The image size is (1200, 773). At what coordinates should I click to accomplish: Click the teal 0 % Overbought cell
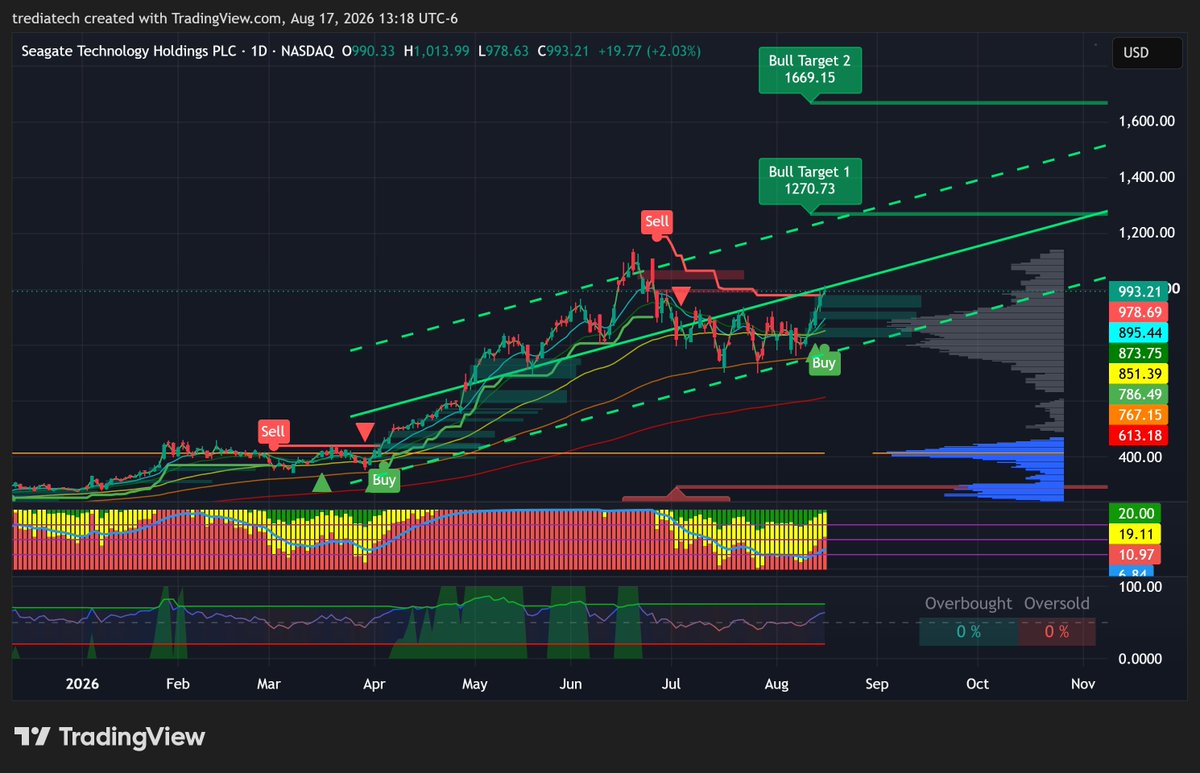[x=968, y=632]
